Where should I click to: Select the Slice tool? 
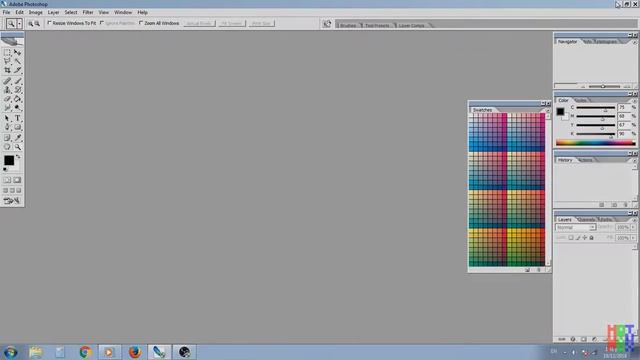click(x=18, y=70)
